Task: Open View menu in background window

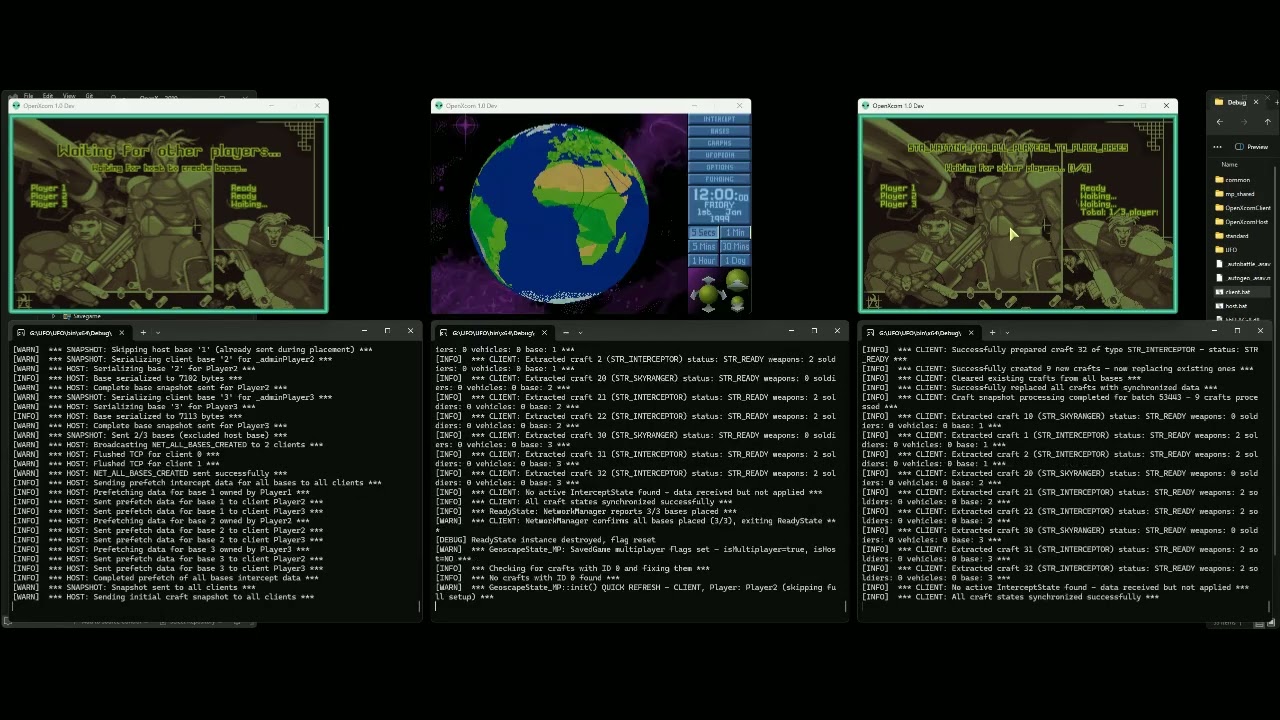Action: [x=68, y=96]
